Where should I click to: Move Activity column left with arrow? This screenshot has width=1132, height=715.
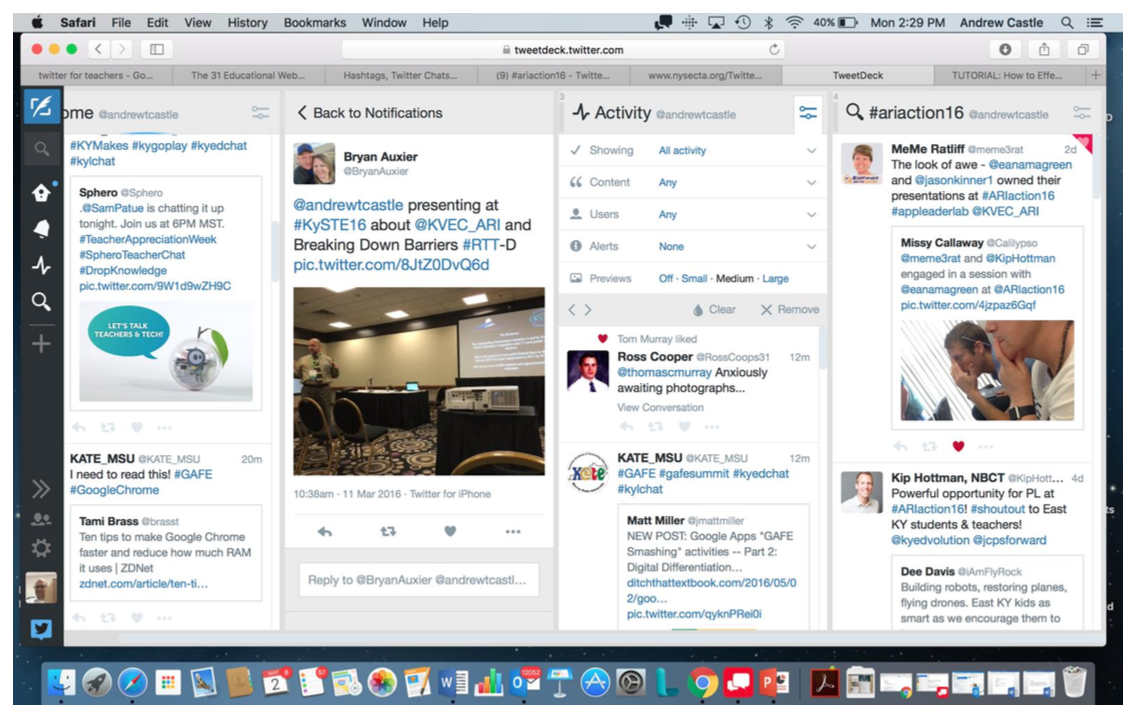point(572,310)
